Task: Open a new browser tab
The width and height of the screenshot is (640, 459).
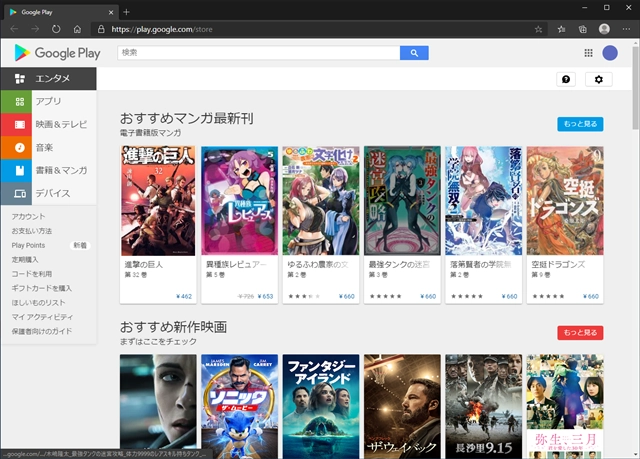Action: 126,12
